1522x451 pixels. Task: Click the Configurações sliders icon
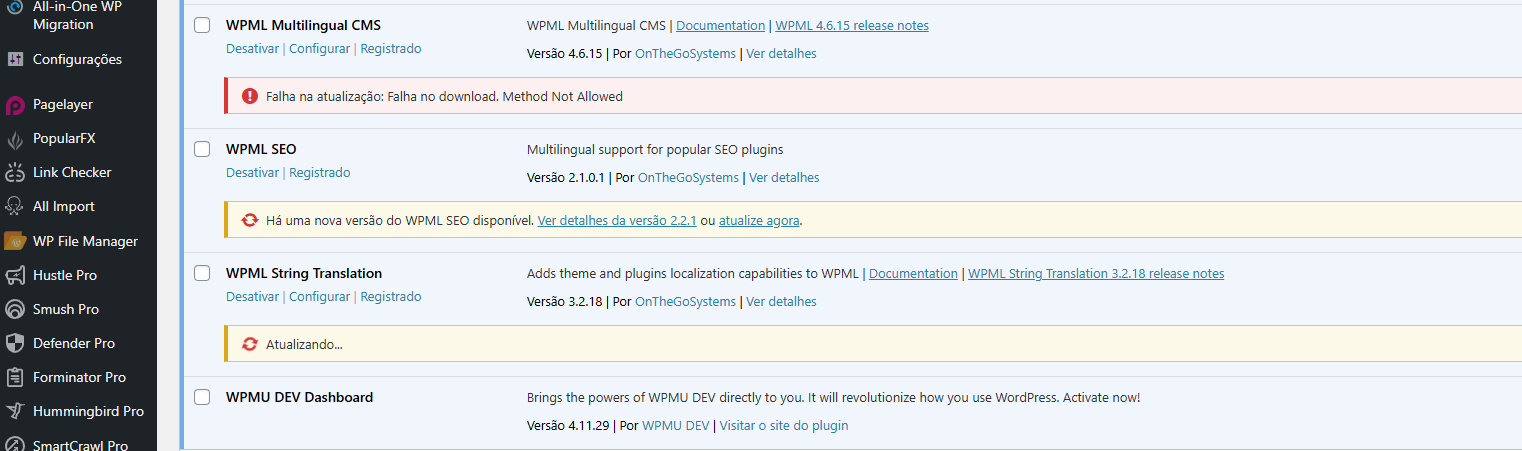pos(15,59)
